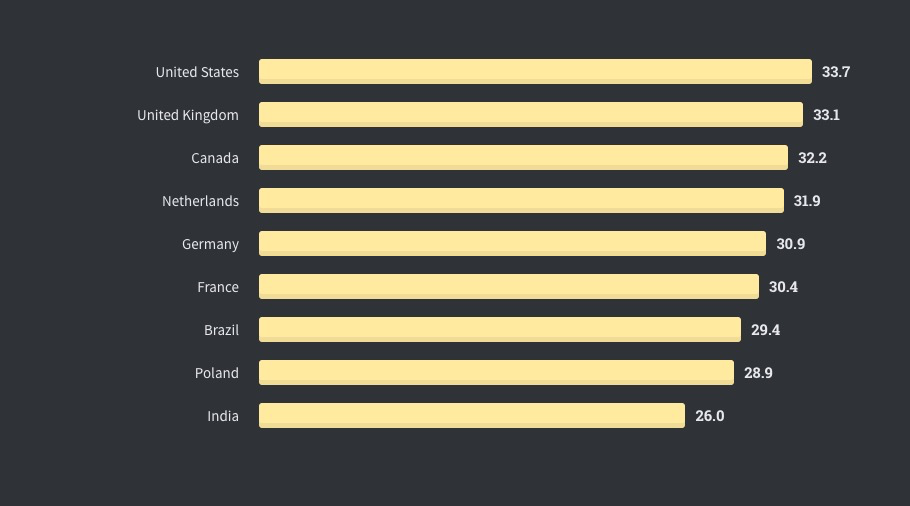This screenshot has width=910, height=506.
Task: Click the United States axis label
Action: [197, 72]
